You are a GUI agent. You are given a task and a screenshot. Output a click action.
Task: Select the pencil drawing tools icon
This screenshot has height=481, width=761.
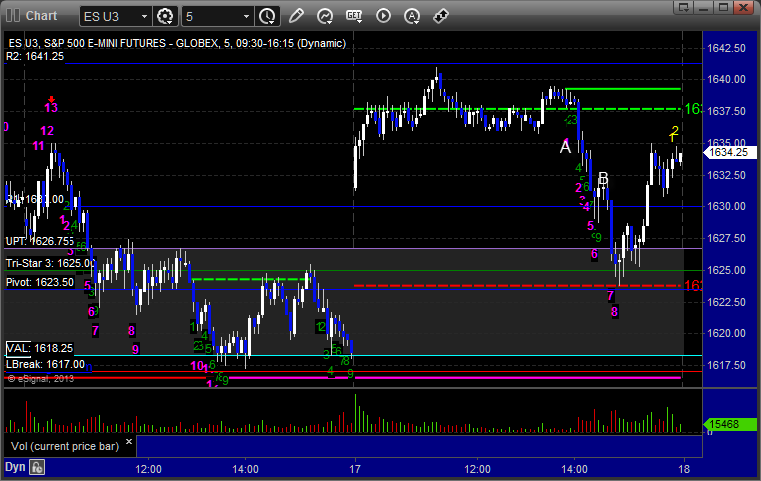click(296, 16)
